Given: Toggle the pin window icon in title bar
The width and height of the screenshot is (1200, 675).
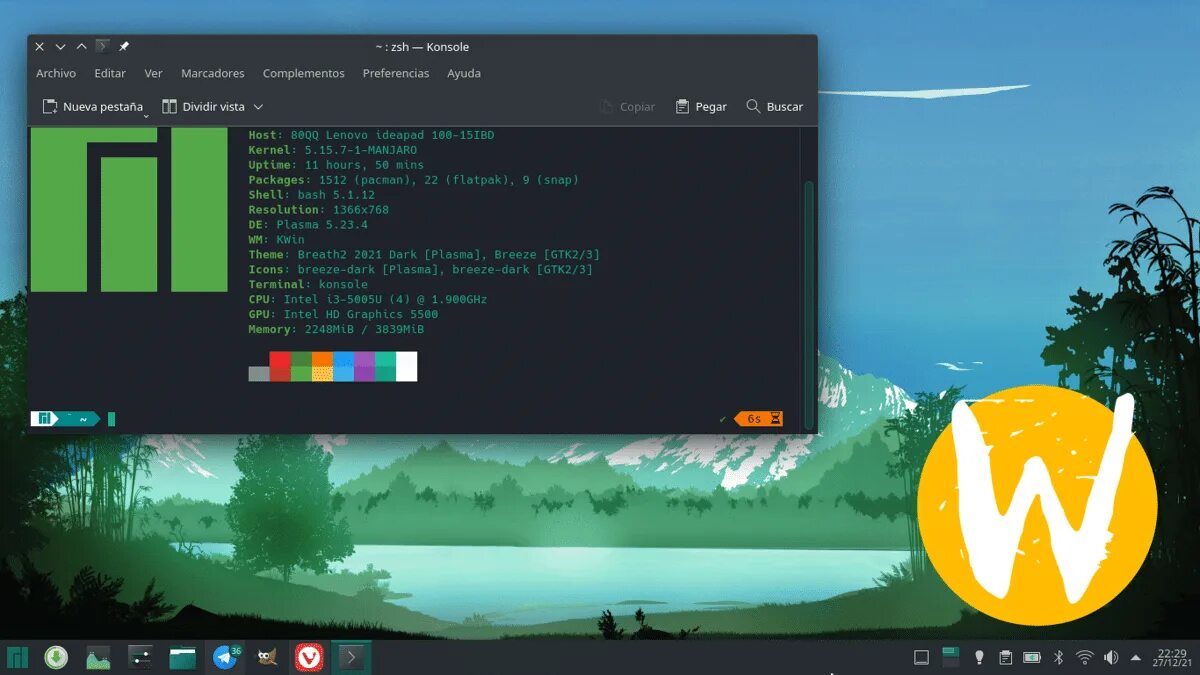Looking at the screenshot, I should 124,46.
